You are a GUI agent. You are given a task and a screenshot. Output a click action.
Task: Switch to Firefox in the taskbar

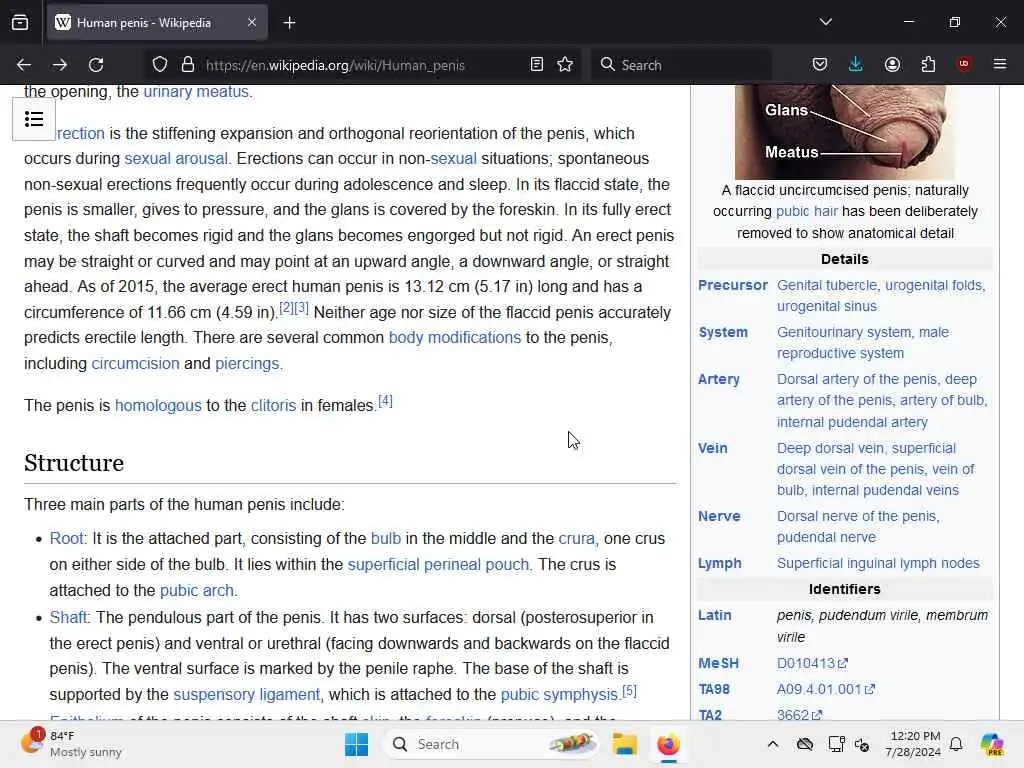[x=668, y=744]
